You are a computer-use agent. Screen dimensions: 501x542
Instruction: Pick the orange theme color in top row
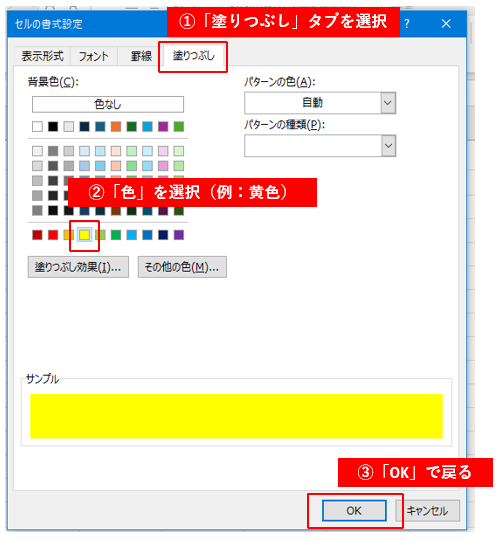point(116,127)
